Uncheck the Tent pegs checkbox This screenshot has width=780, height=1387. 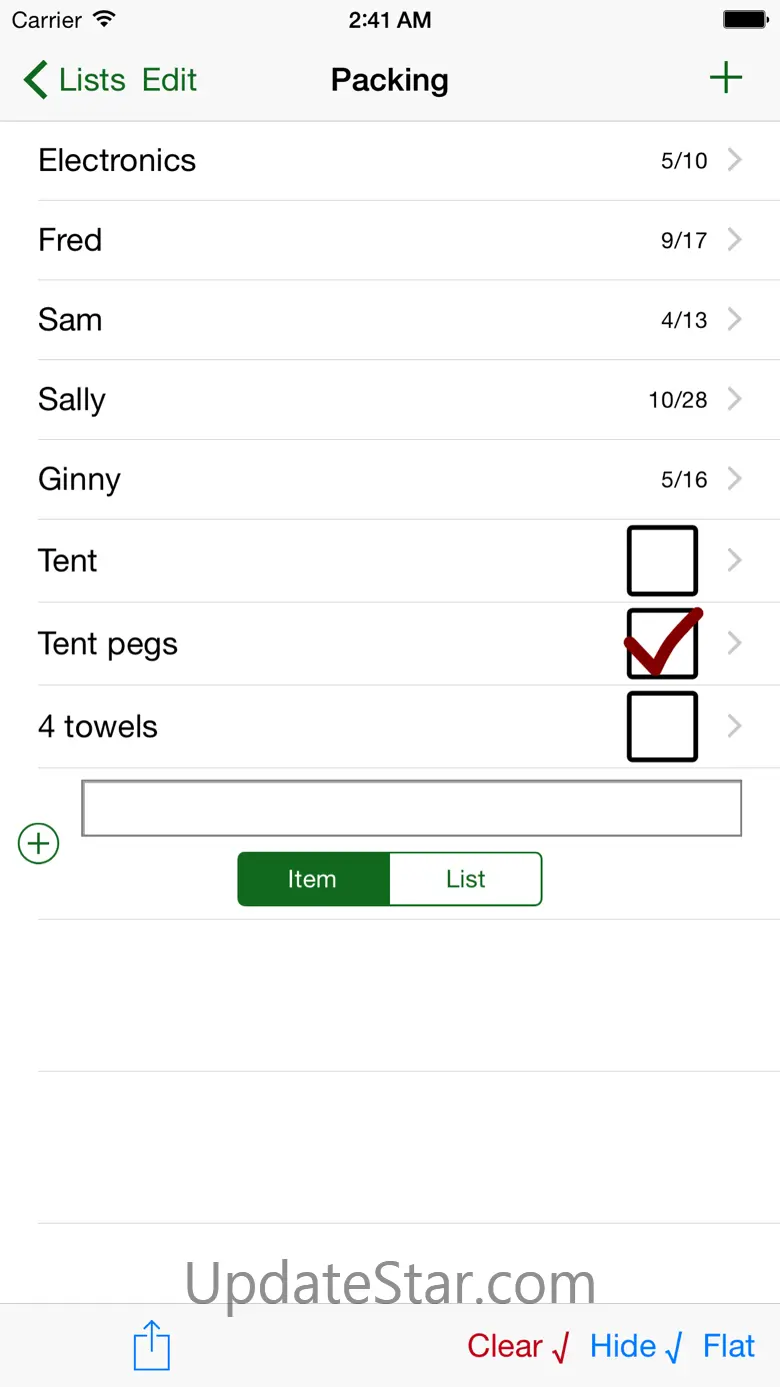click(662, 644)
